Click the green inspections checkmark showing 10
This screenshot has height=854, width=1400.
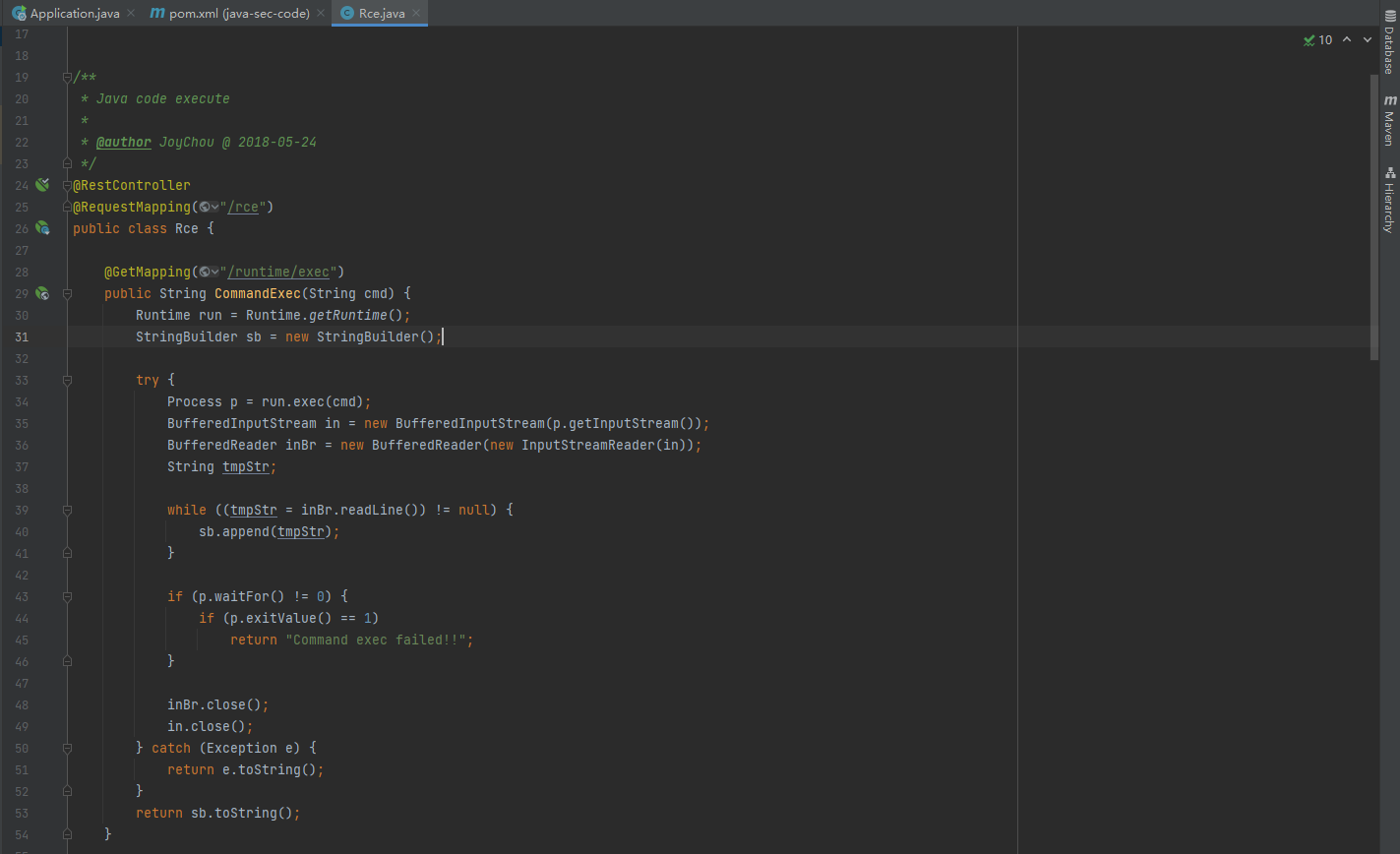1317,40
